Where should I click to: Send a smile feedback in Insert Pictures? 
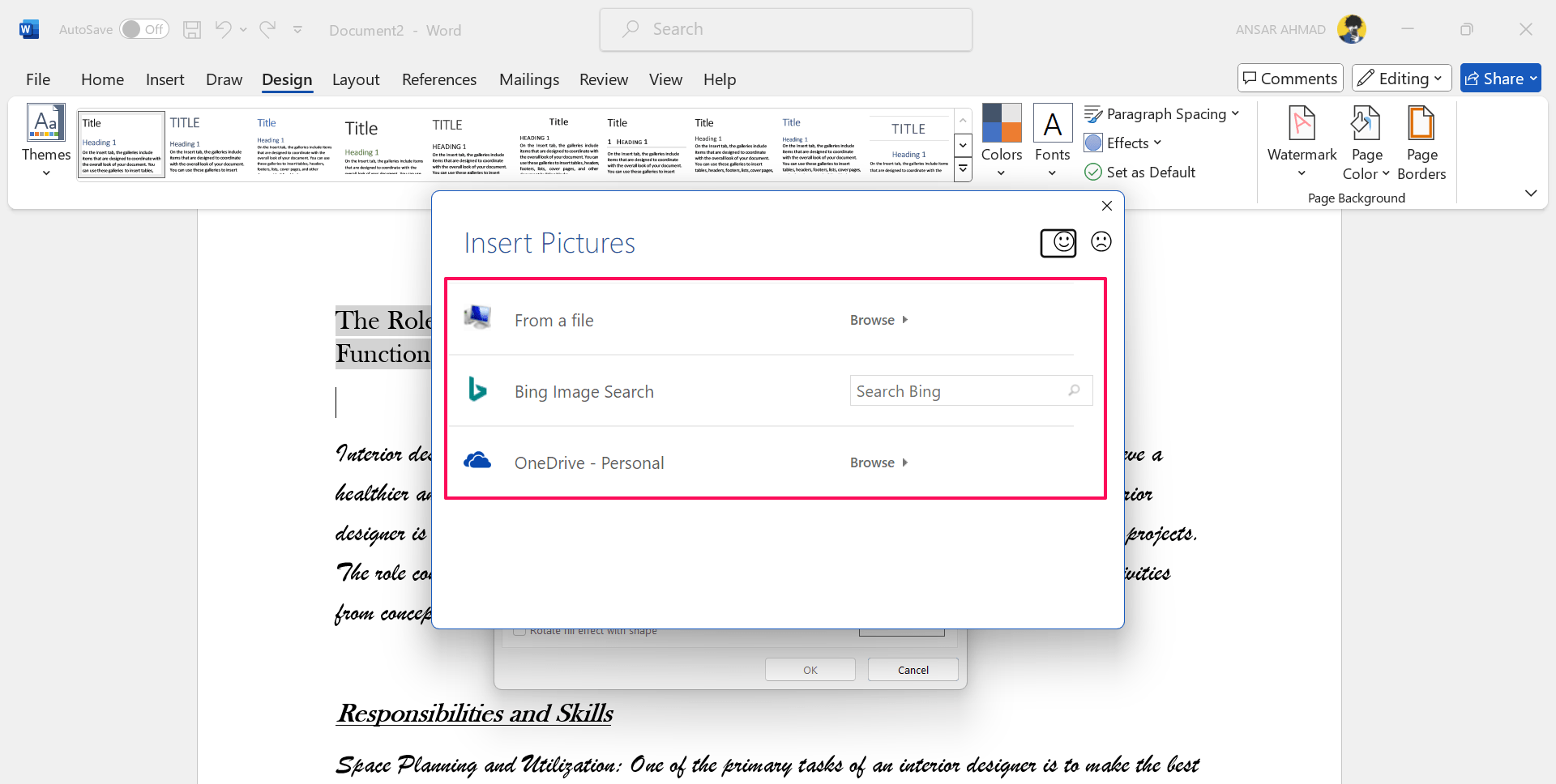[1058, 242]
